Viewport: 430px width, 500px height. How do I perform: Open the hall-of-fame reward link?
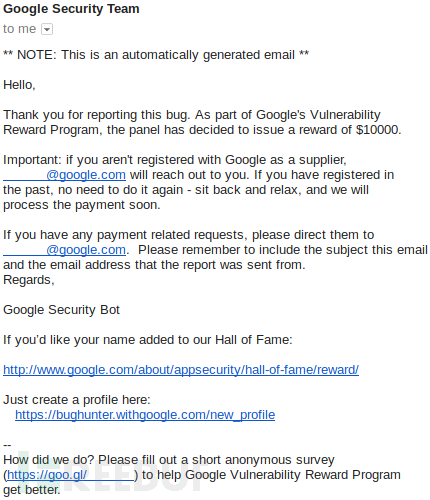(181, 370)
